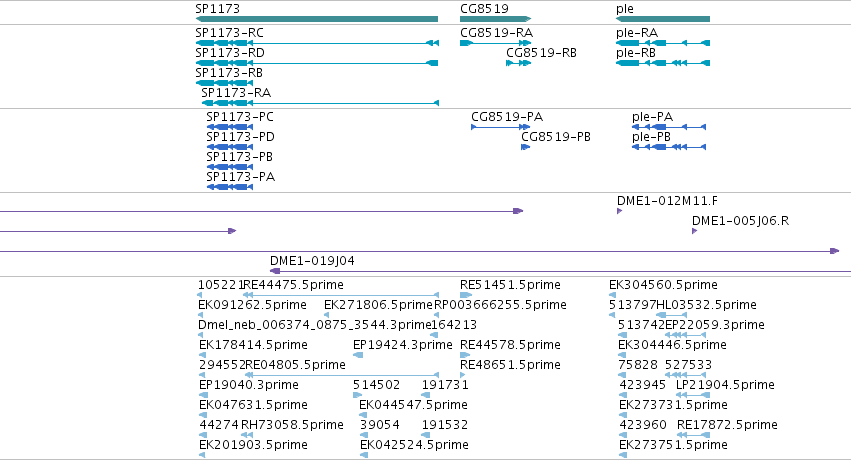Select the SP1173-PC protein label
This screenshot has width=851, height=460.
[x=240, y=117]
